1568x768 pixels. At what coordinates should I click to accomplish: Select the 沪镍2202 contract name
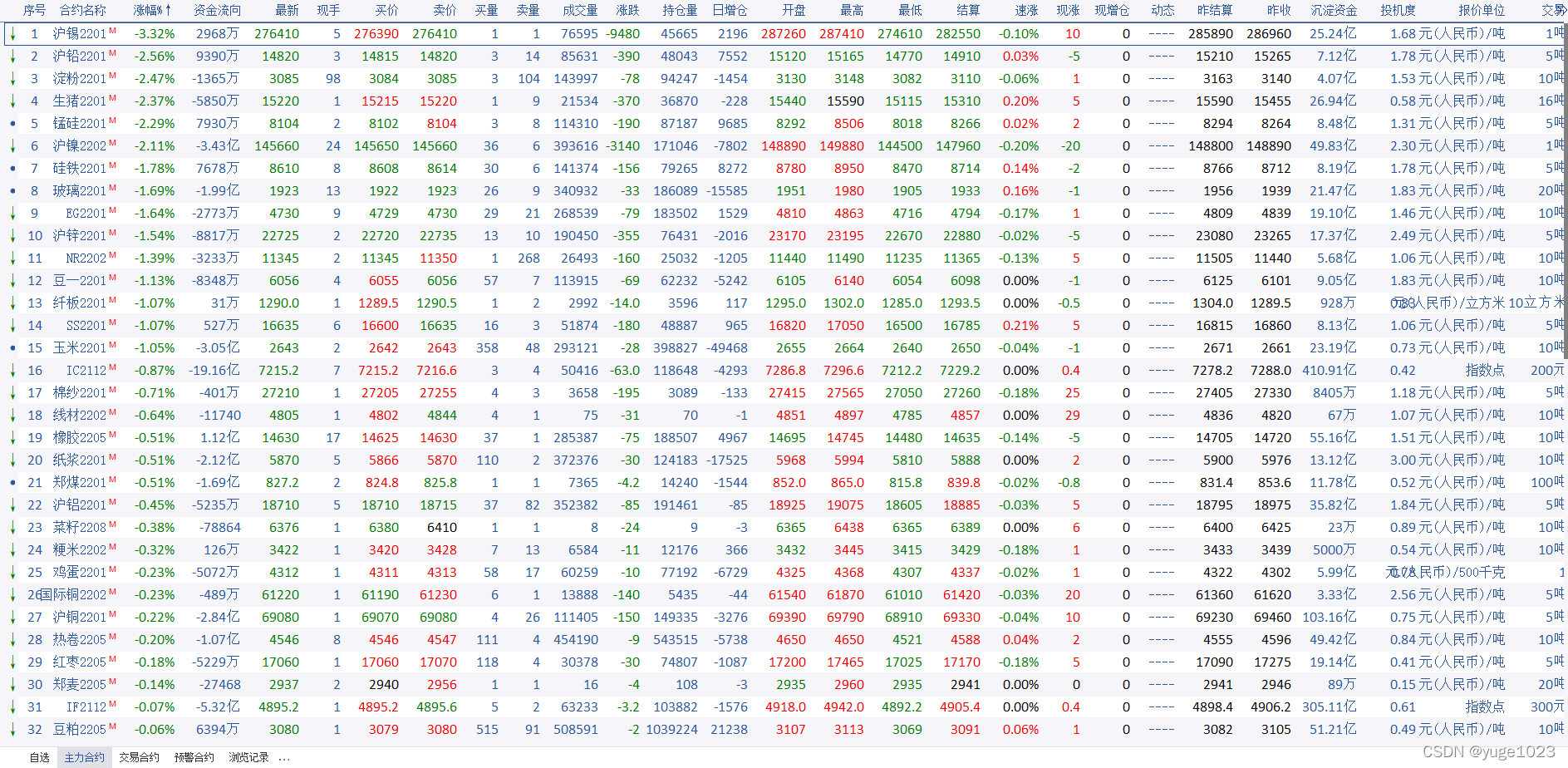point(80,146)
